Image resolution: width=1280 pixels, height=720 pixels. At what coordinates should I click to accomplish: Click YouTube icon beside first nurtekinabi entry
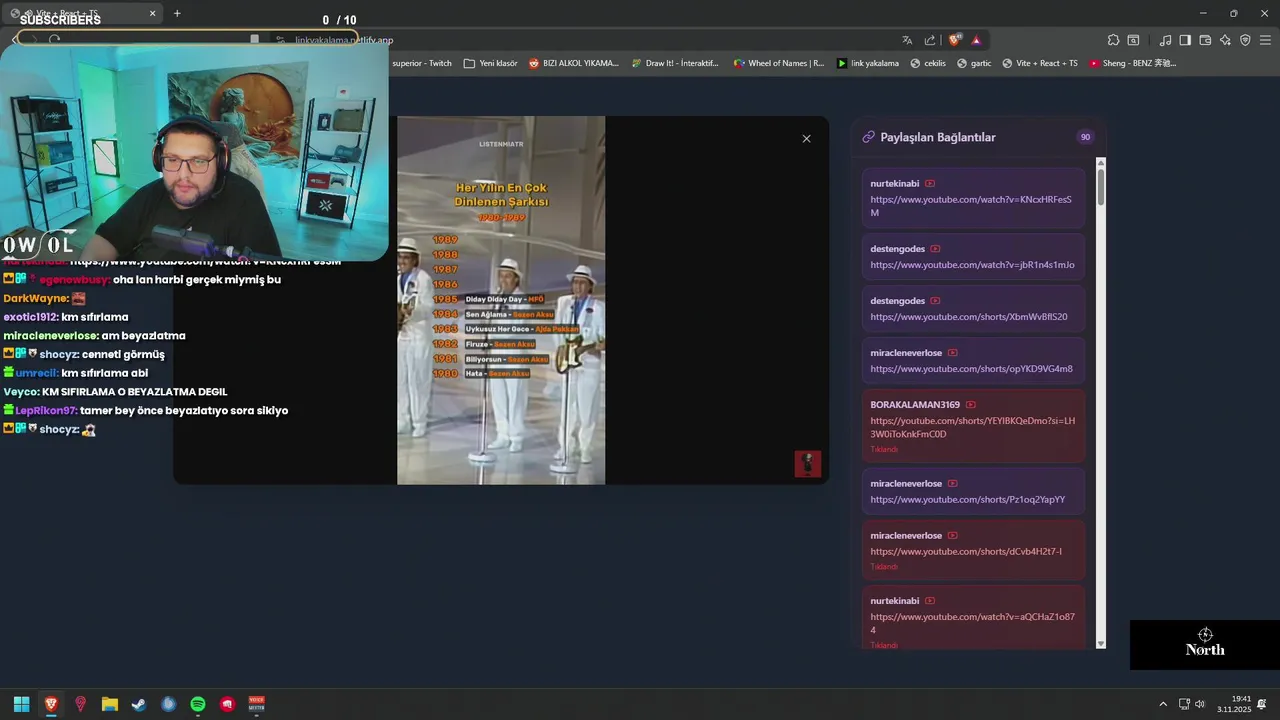(x=930, y=184)
